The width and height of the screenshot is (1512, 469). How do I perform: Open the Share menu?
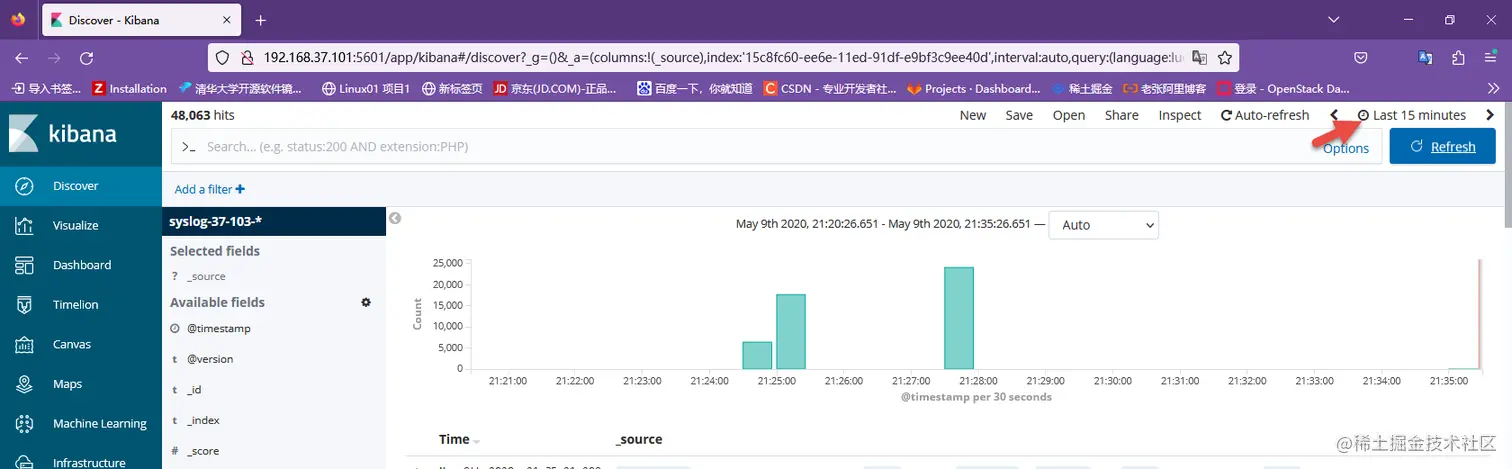pos(1121,115)
